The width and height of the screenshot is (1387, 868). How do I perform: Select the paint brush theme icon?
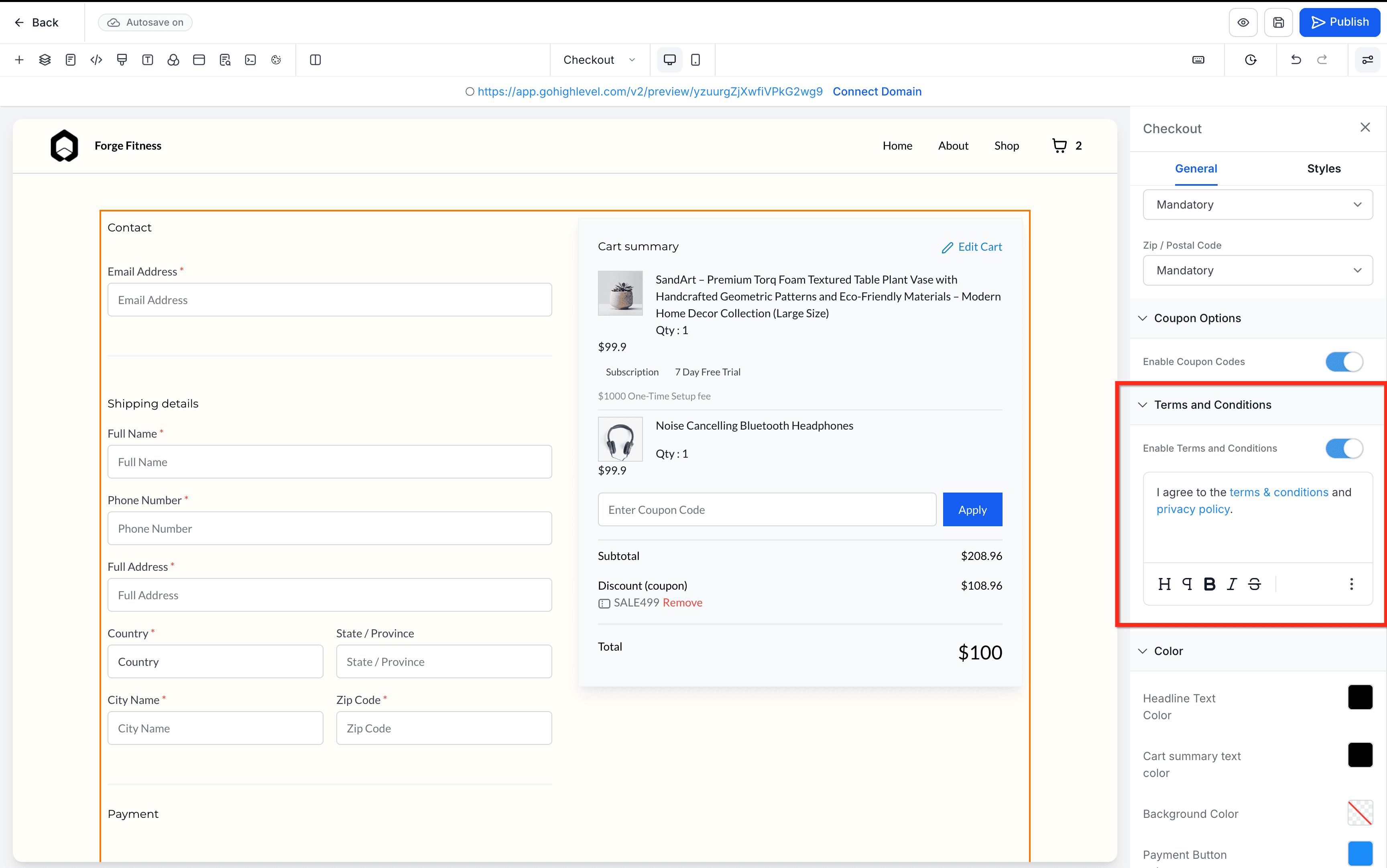122,60
